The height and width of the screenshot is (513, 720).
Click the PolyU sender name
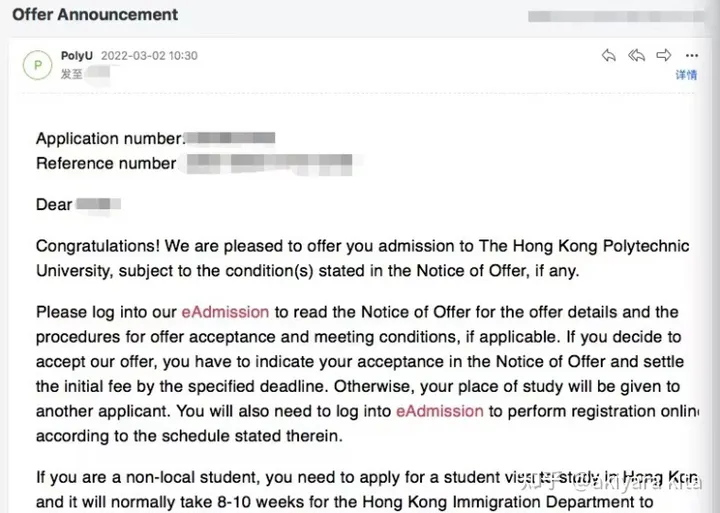click(x=77, y=56)
